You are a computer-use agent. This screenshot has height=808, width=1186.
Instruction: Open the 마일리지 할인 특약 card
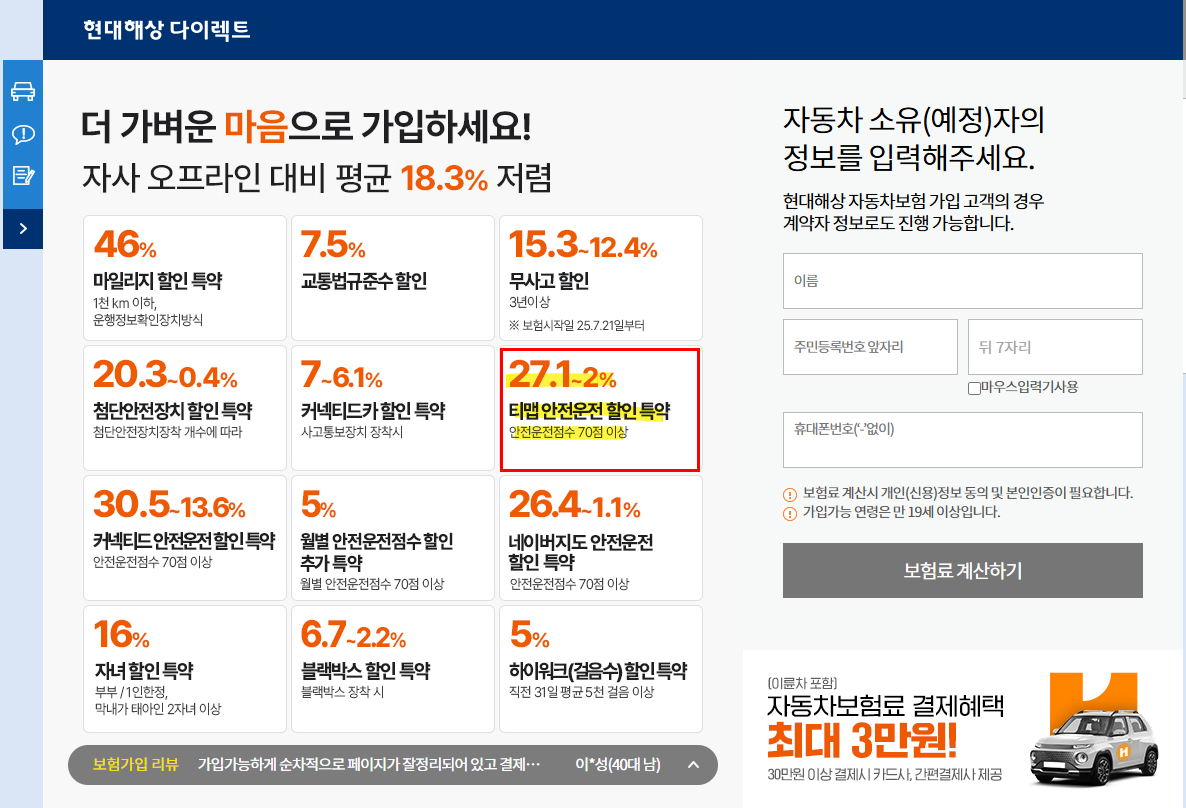[185, 278]
